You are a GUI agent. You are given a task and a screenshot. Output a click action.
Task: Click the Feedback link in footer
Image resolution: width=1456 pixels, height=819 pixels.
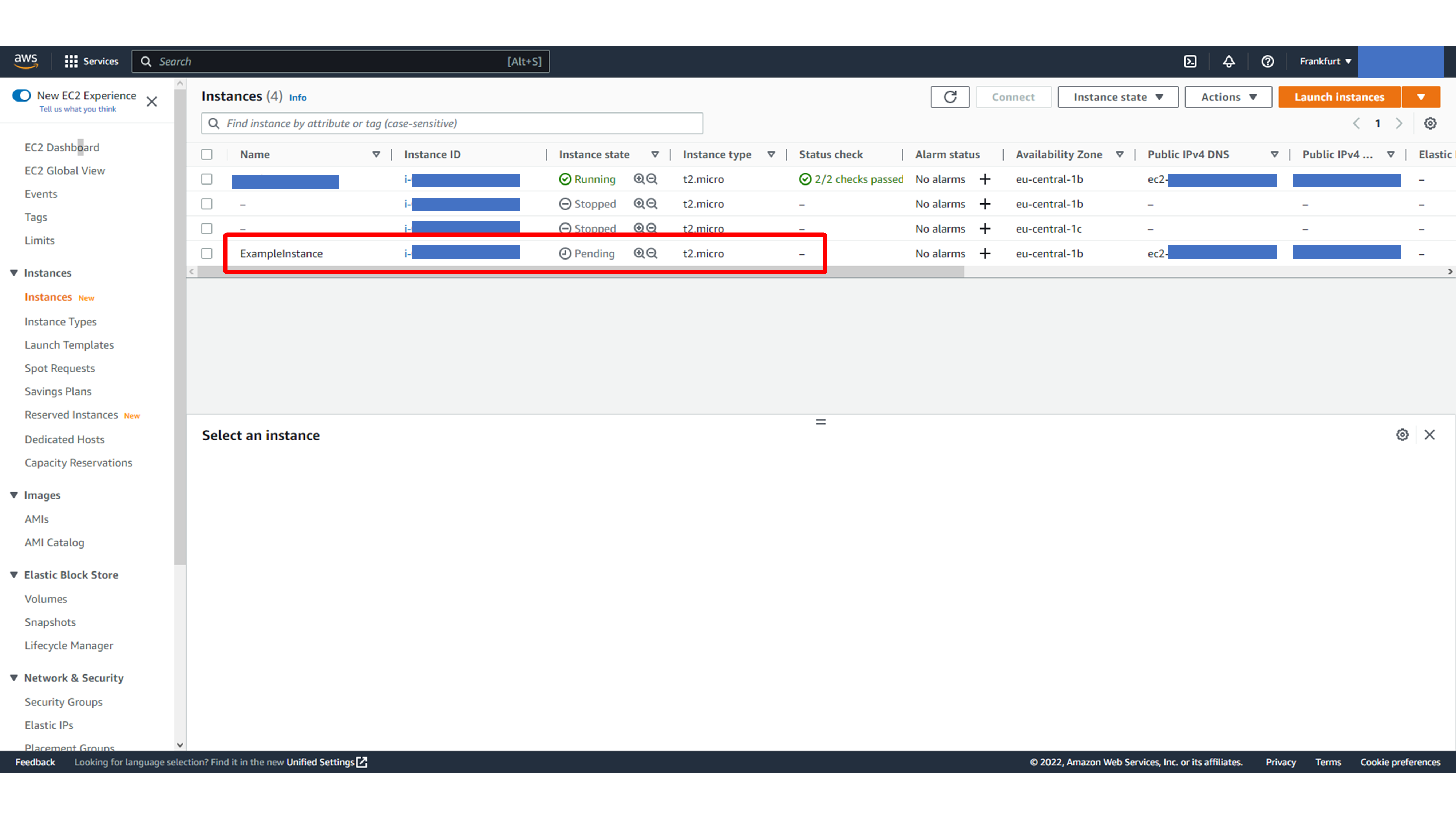[35, 762]
